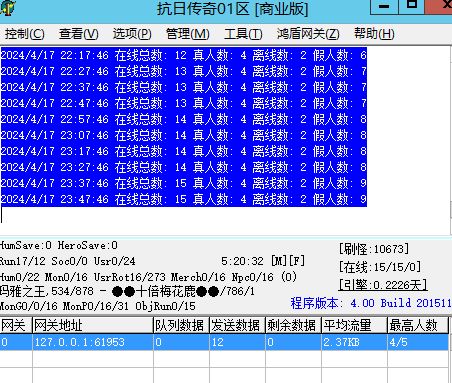Open the 帮助(H) menu
The image size is (452, 383).
click(x=374, y=34)
